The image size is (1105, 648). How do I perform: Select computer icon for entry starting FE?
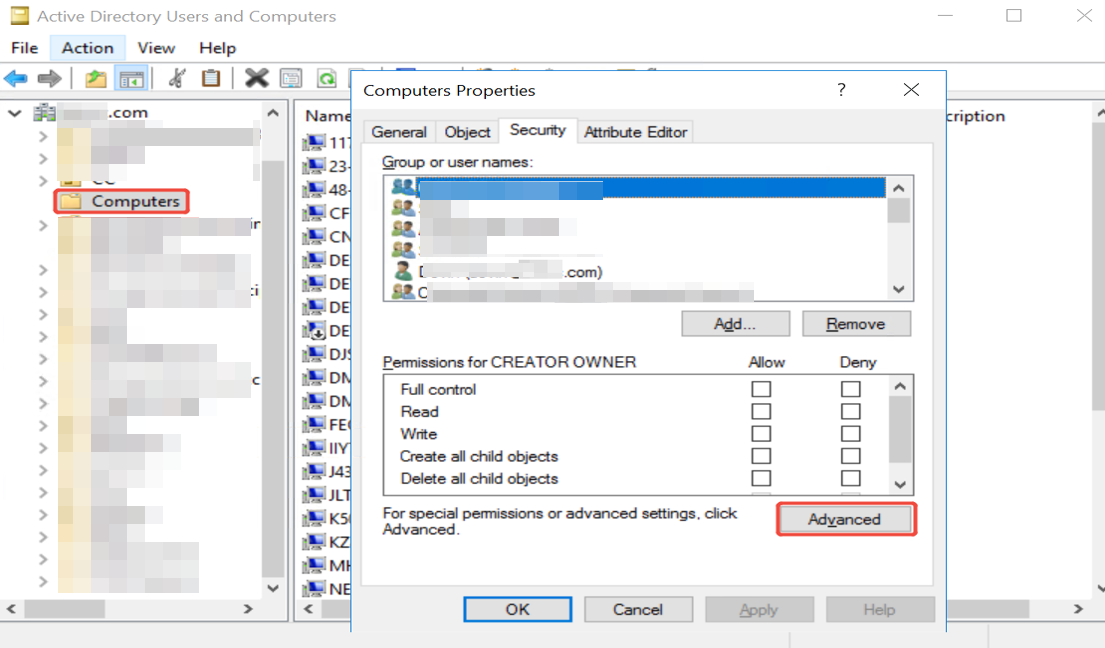(314, 424)
